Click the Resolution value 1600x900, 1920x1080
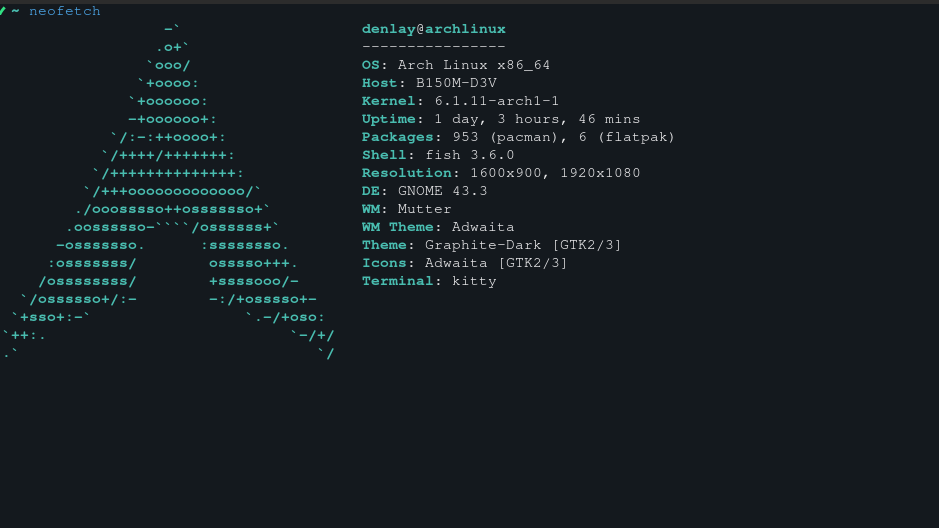 tap(555, 173)
